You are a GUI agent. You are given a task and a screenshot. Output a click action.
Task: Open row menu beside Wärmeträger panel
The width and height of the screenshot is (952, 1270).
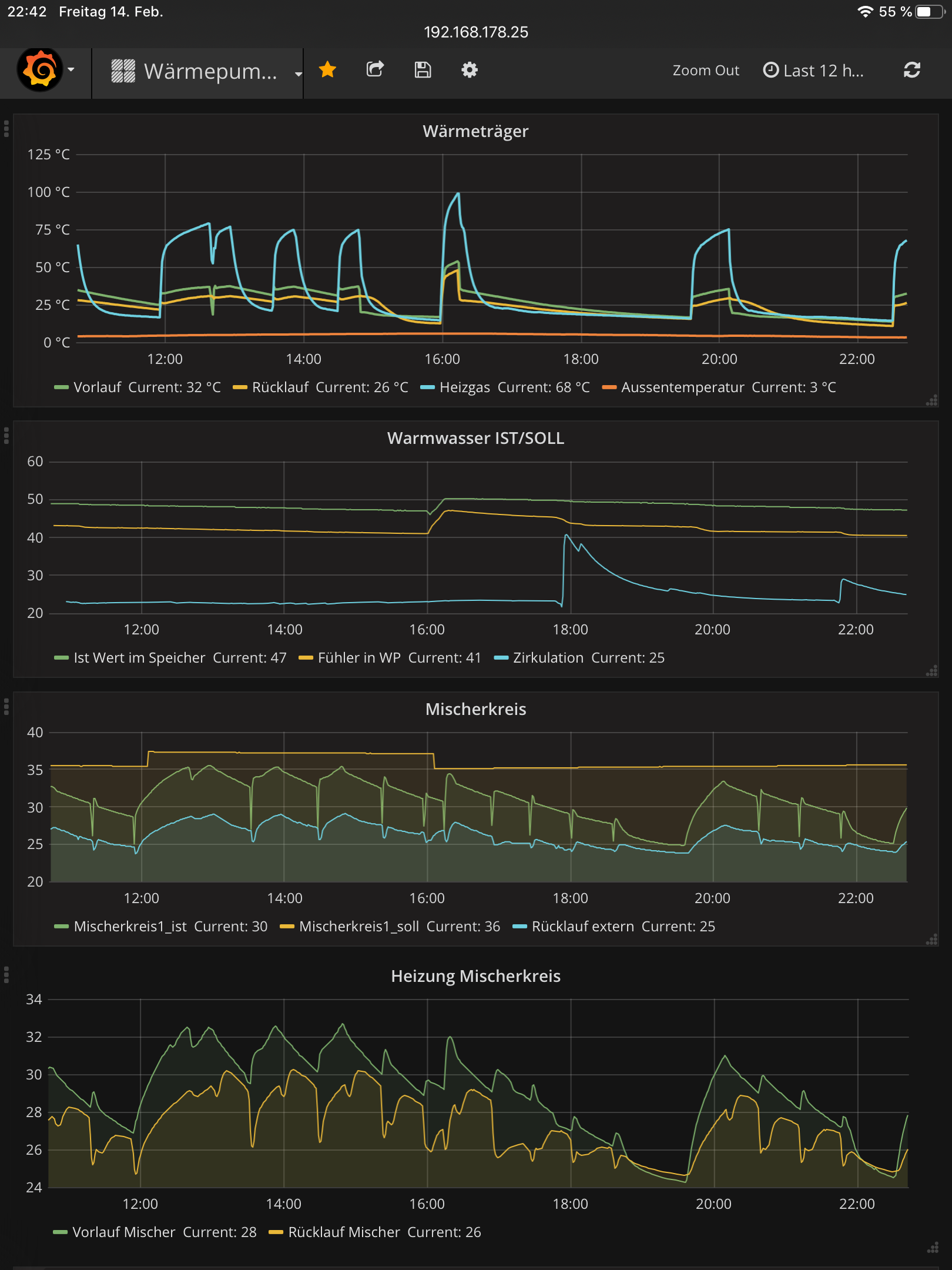pos(6,129)
